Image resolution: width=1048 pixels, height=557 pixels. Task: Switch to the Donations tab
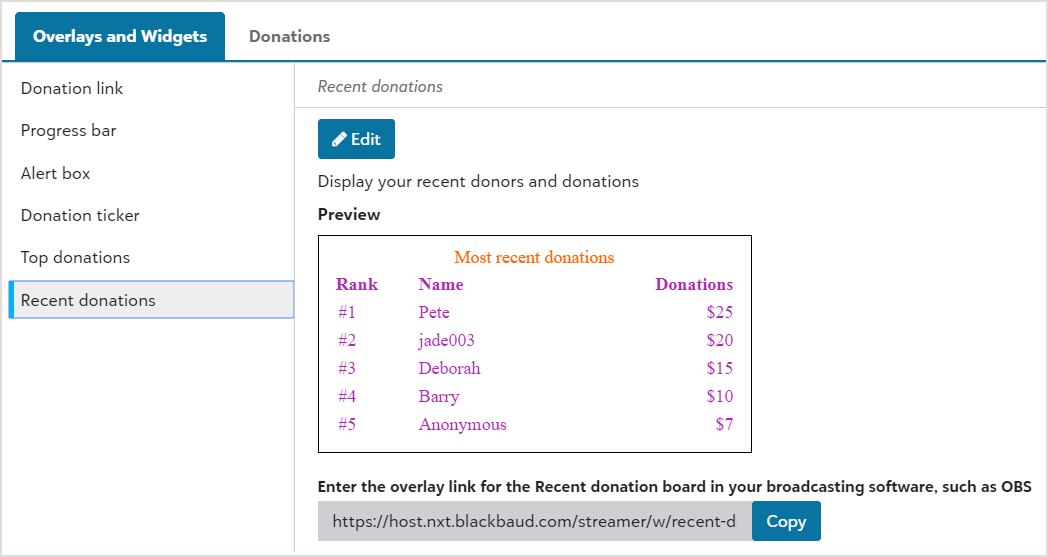pyautogui.click(x=289, y=36)
